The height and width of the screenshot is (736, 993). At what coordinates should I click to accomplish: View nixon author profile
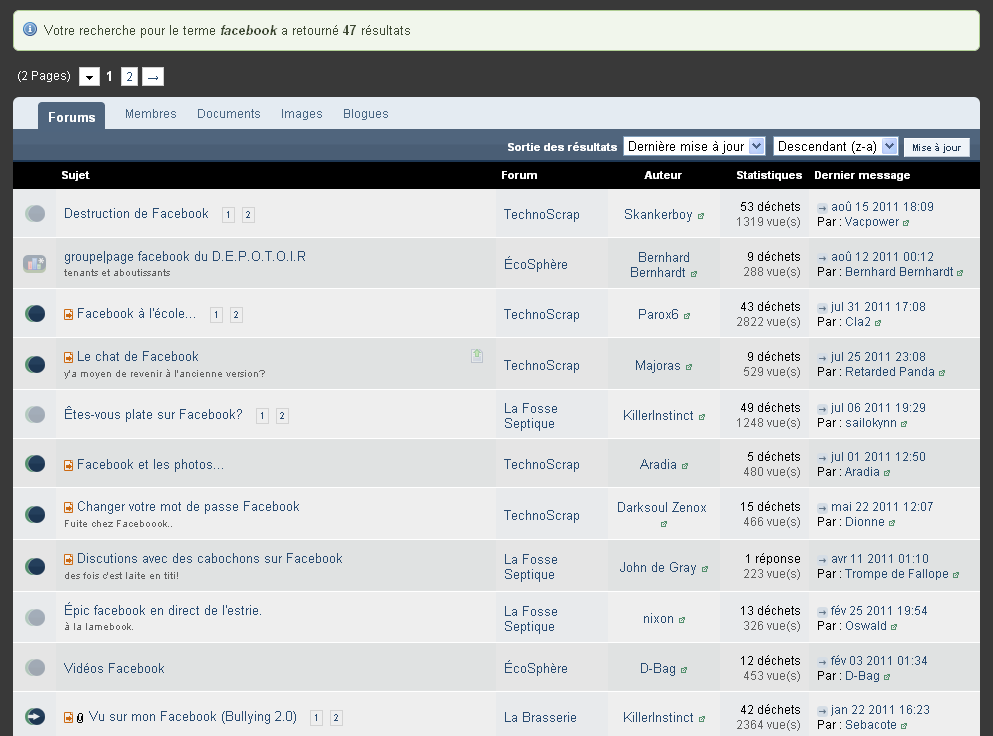click(658, 618)
